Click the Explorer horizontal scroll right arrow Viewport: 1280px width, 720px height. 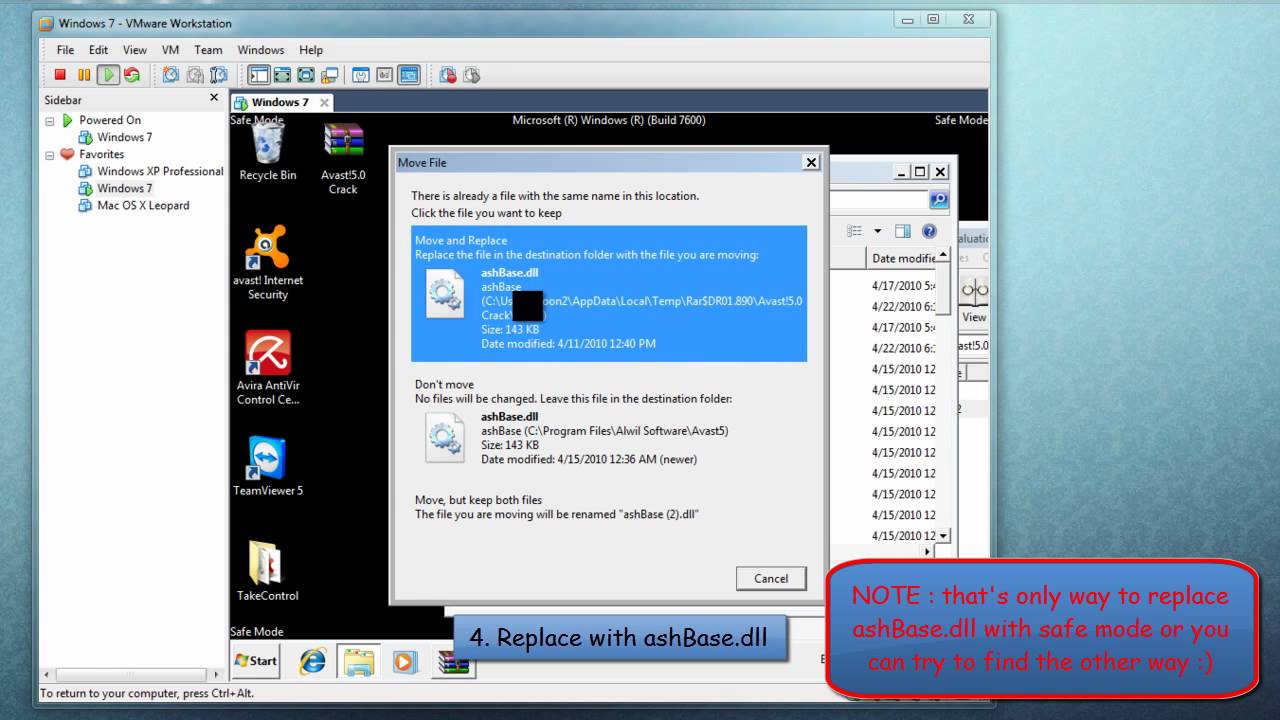click(927, 551)
